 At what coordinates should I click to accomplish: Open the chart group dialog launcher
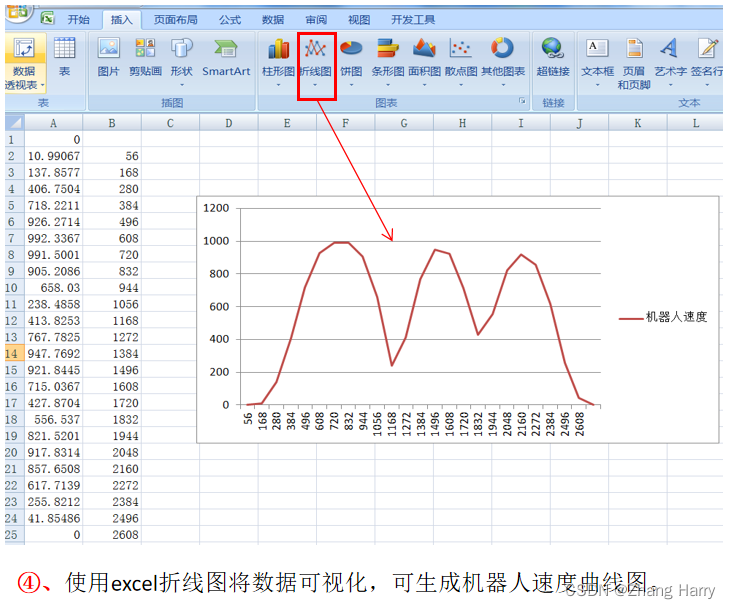coord(522,101)
